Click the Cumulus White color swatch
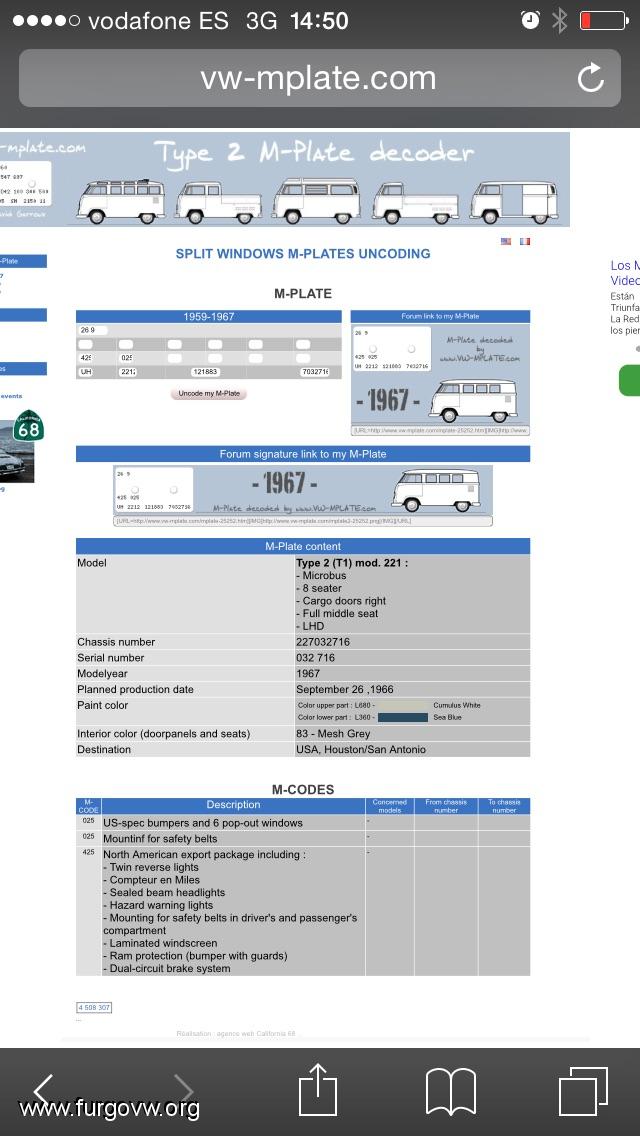The image size is (640, 1136). click(404, 705)
